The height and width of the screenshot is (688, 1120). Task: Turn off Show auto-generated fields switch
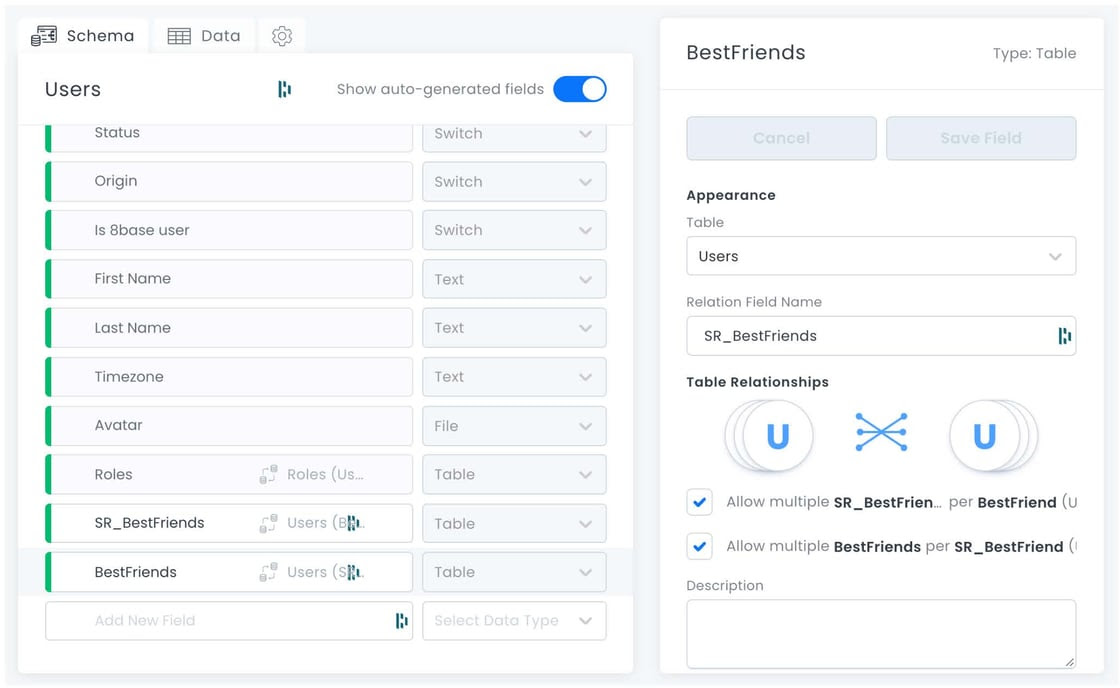click(580, 89)
